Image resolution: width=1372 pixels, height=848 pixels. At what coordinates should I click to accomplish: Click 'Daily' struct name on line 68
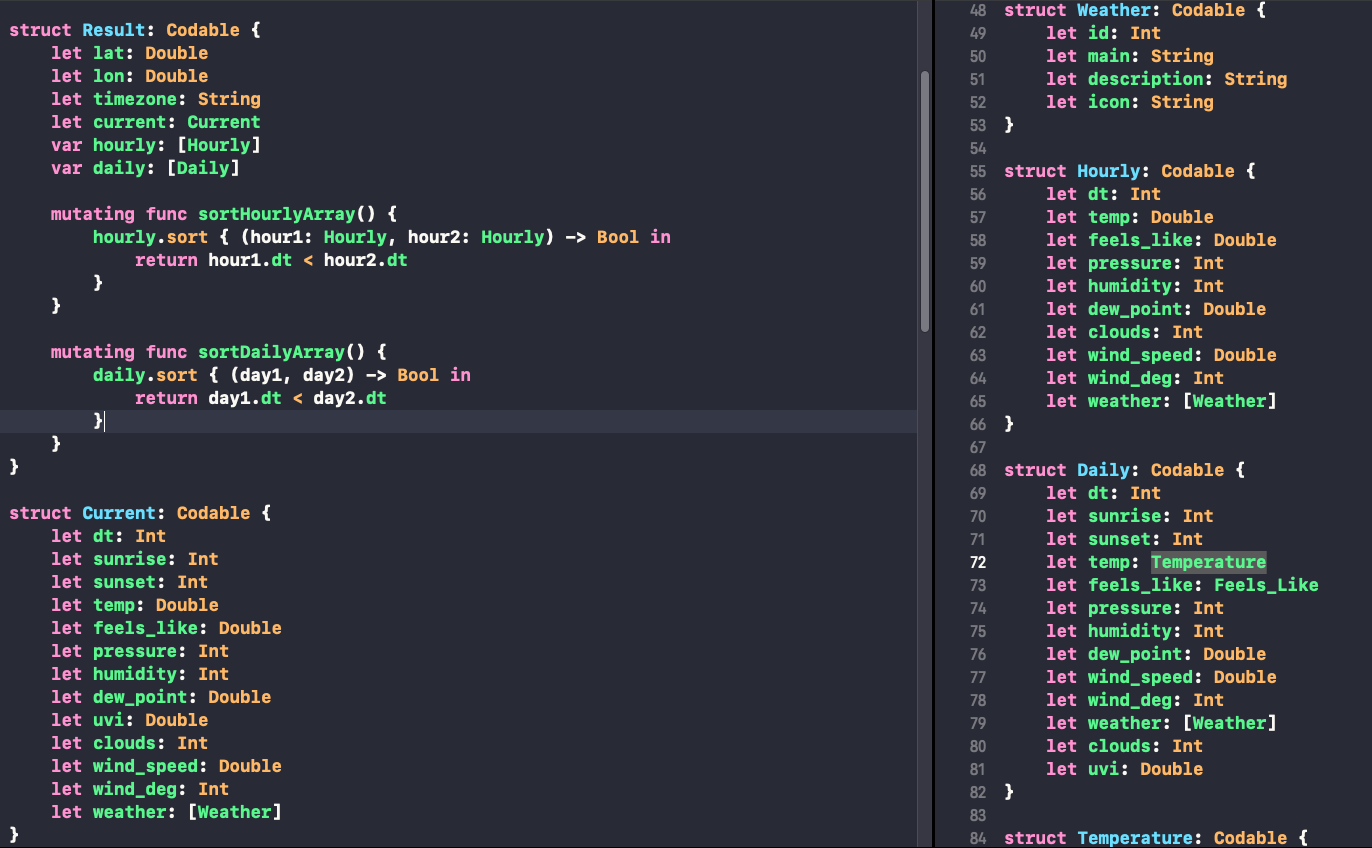[1103, 470]
